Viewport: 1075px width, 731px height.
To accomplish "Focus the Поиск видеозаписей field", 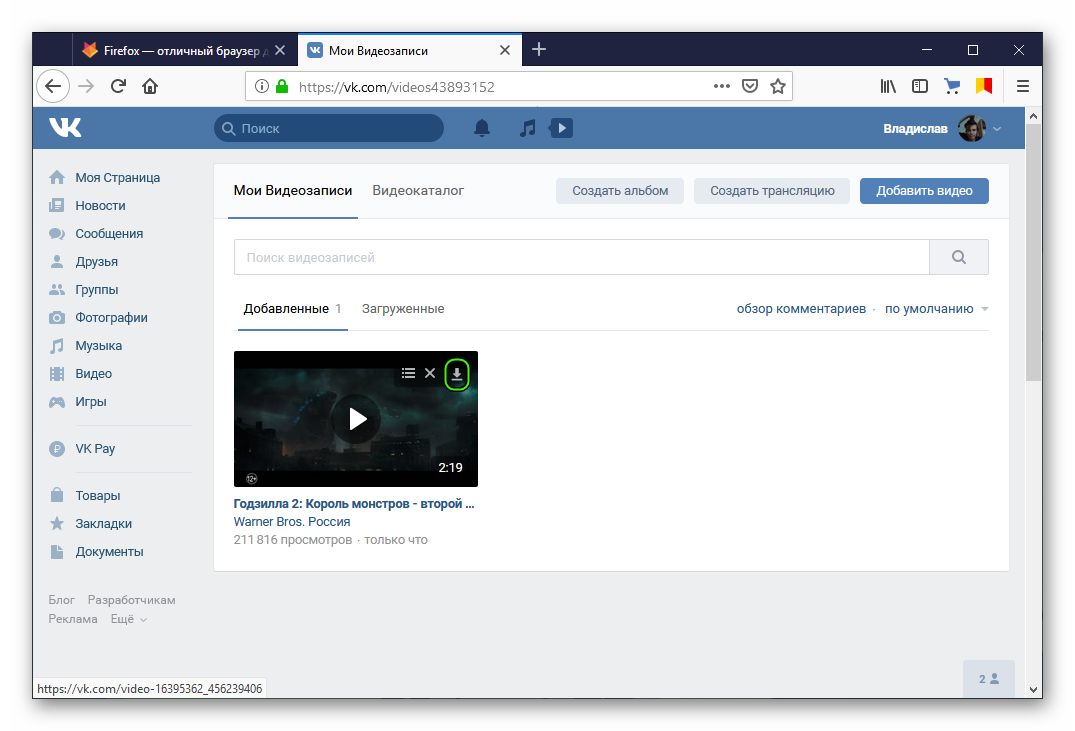I will click(x=581, y=257).
